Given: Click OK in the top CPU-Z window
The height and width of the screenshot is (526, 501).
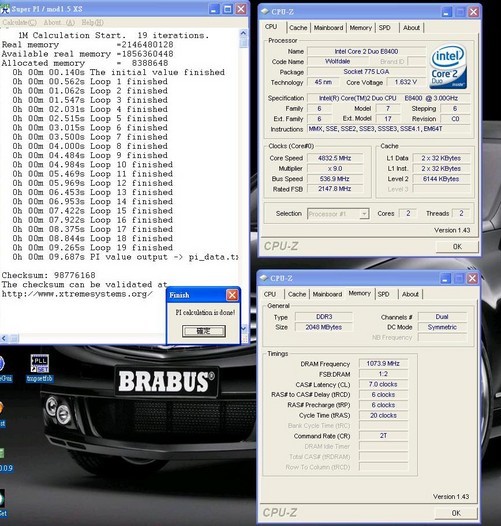Looking at the screenshot, I should (x=457, y=247).
